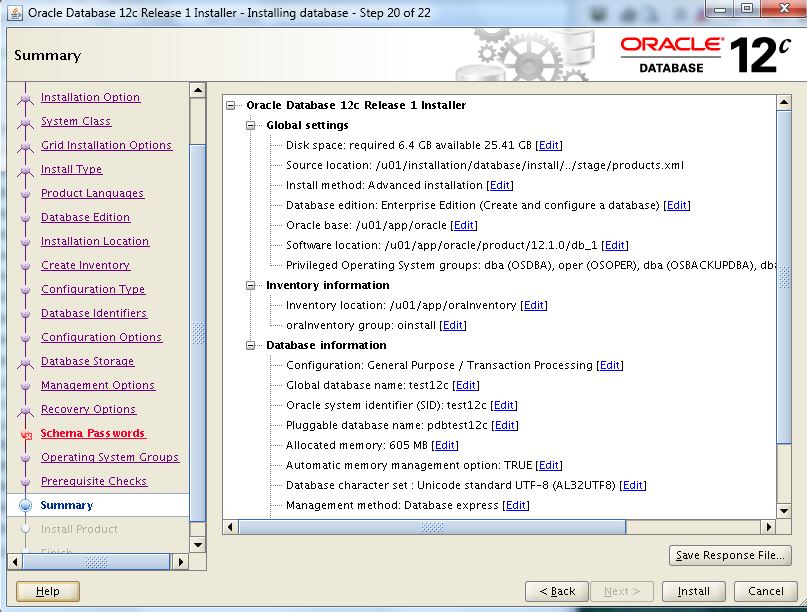This screenshot has height=612, width=807.
Task: Edit the Pluggable database name pdbtest12c
Action: [x=505, y=426]
